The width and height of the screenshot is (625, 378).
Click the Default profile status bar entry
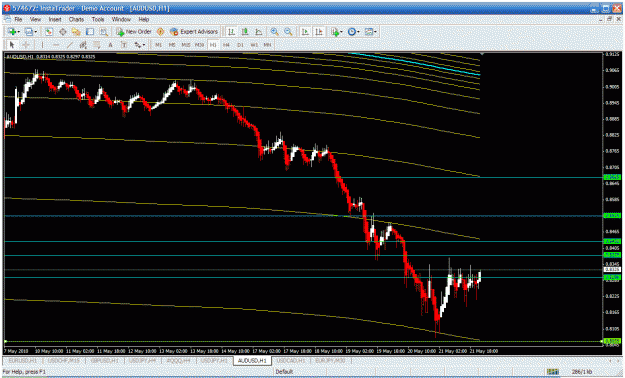pyautogui.click(x=284, y=372)
